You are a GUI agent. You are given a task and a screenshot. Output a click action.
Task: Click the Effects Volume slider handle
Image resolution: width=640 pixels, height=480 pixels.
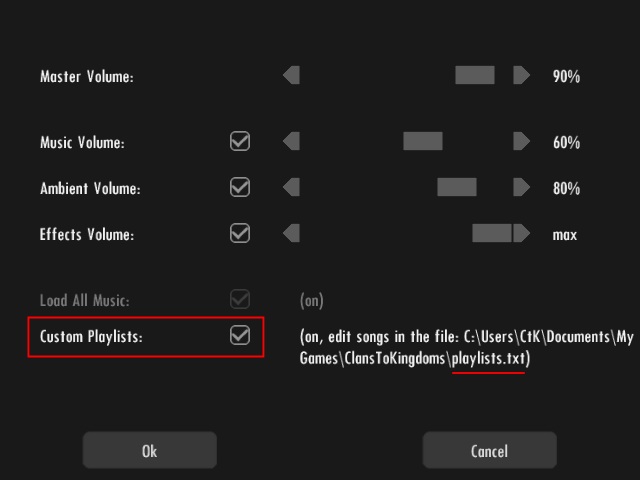pos(491,233)
